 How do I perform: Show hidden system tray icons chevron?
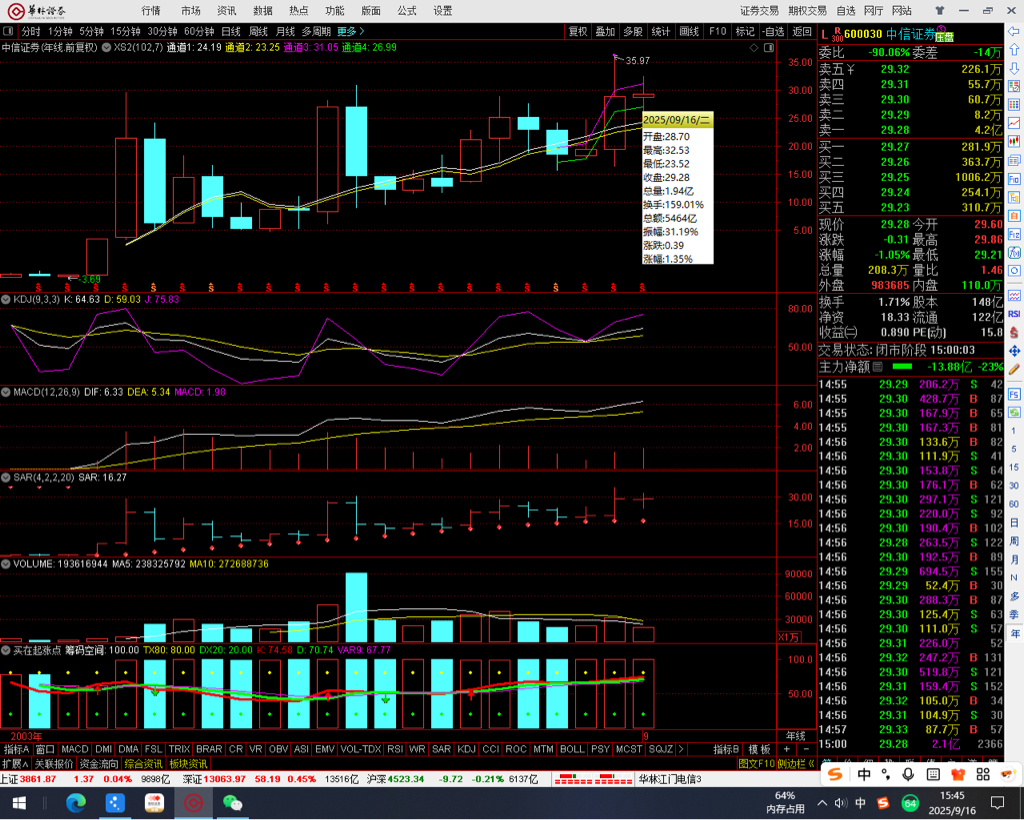[x=822, y=803]
